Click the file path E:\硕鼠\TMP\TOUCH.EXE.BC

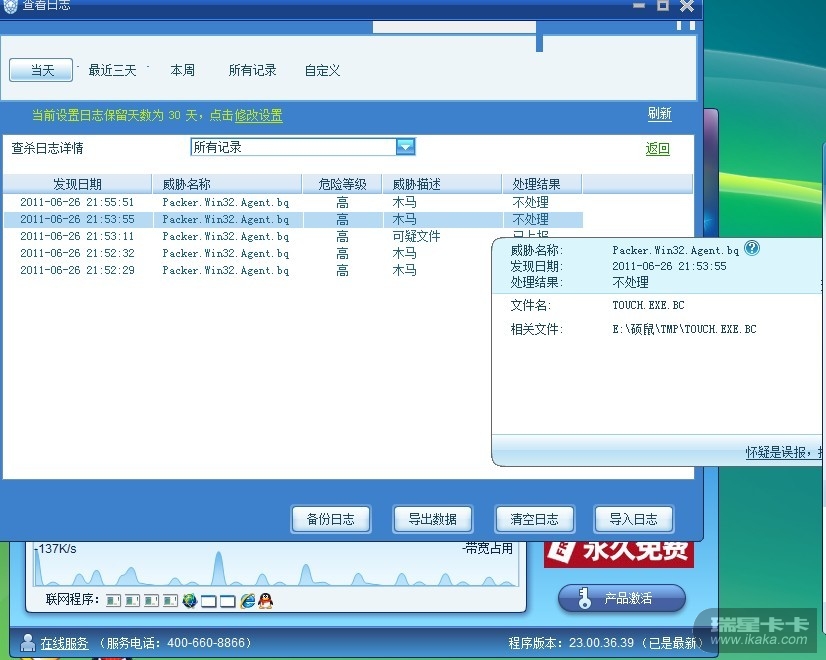684,329
